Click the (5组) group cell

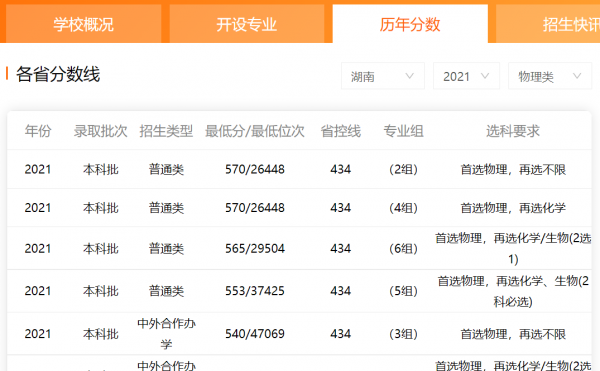pyautogui.click(x=403, y=291)
